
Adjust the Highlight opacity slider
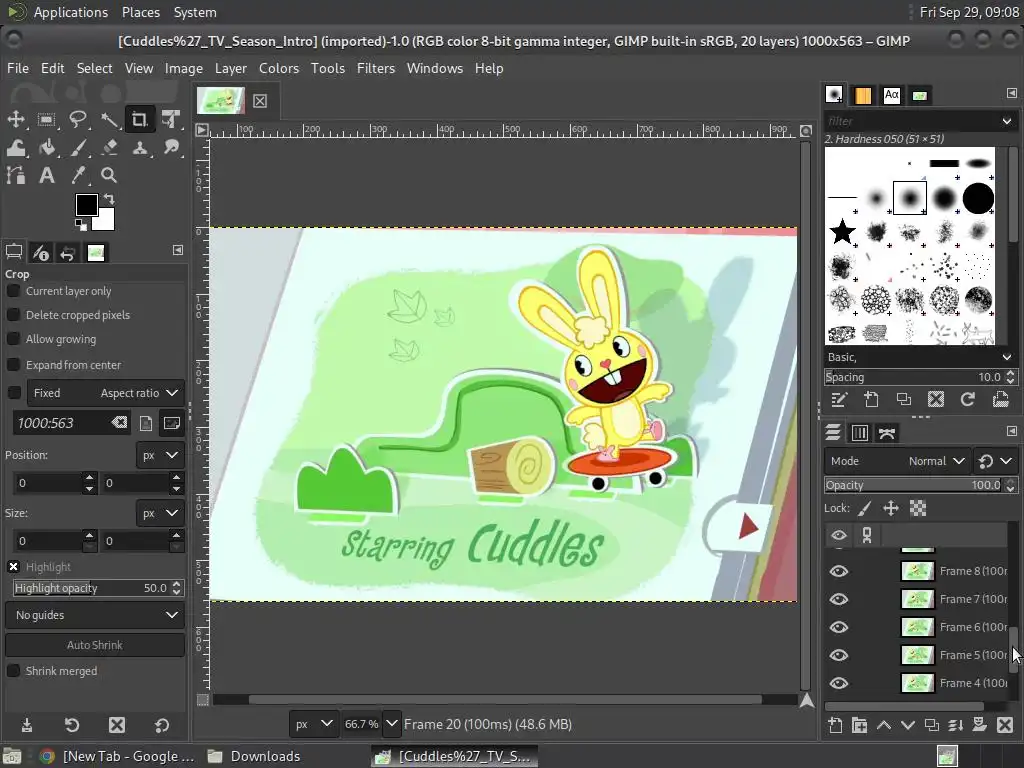tap(90, 588)
